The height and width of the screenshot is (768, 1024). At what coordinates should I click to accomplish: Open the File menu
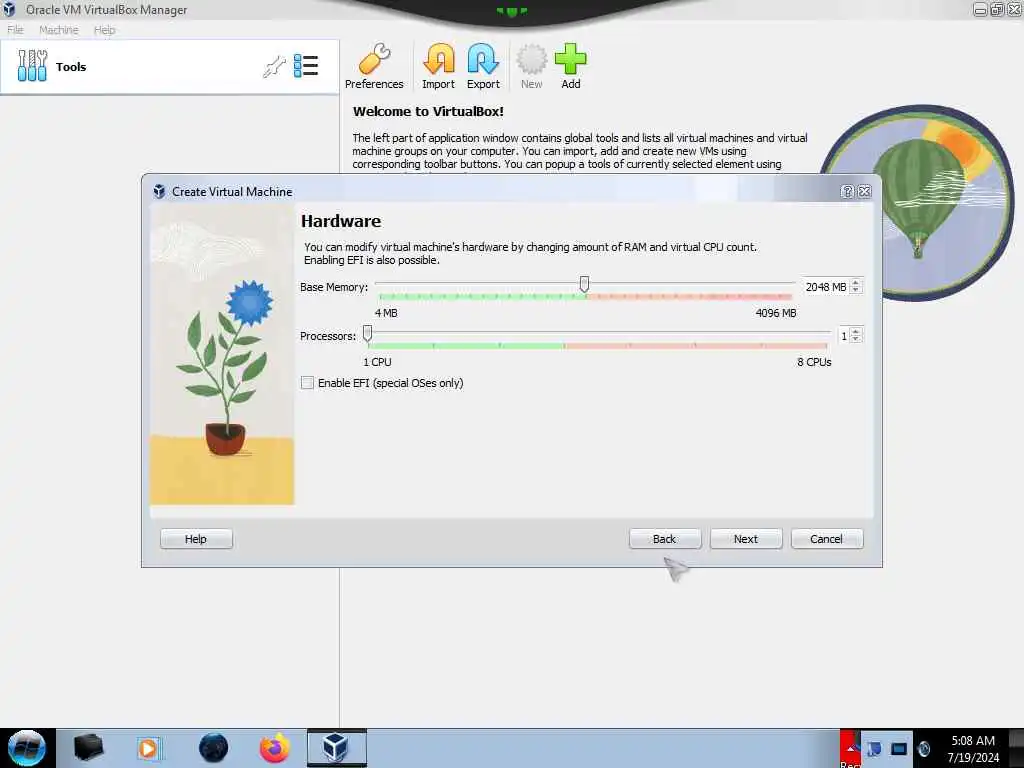pyautogui.click(x=15, y=30)
